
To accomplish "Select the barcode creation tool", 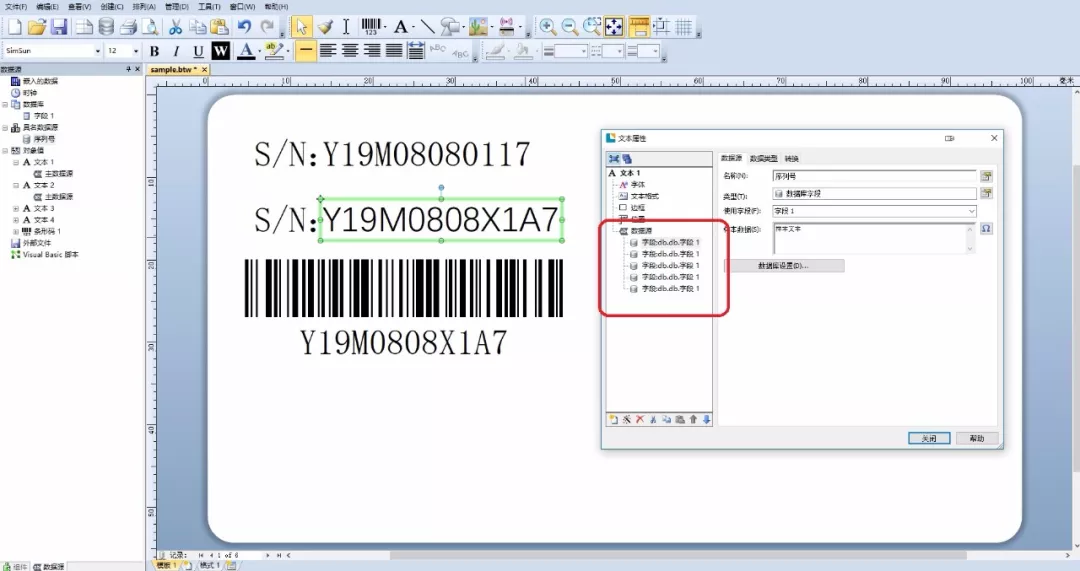I will pos(372,27).
